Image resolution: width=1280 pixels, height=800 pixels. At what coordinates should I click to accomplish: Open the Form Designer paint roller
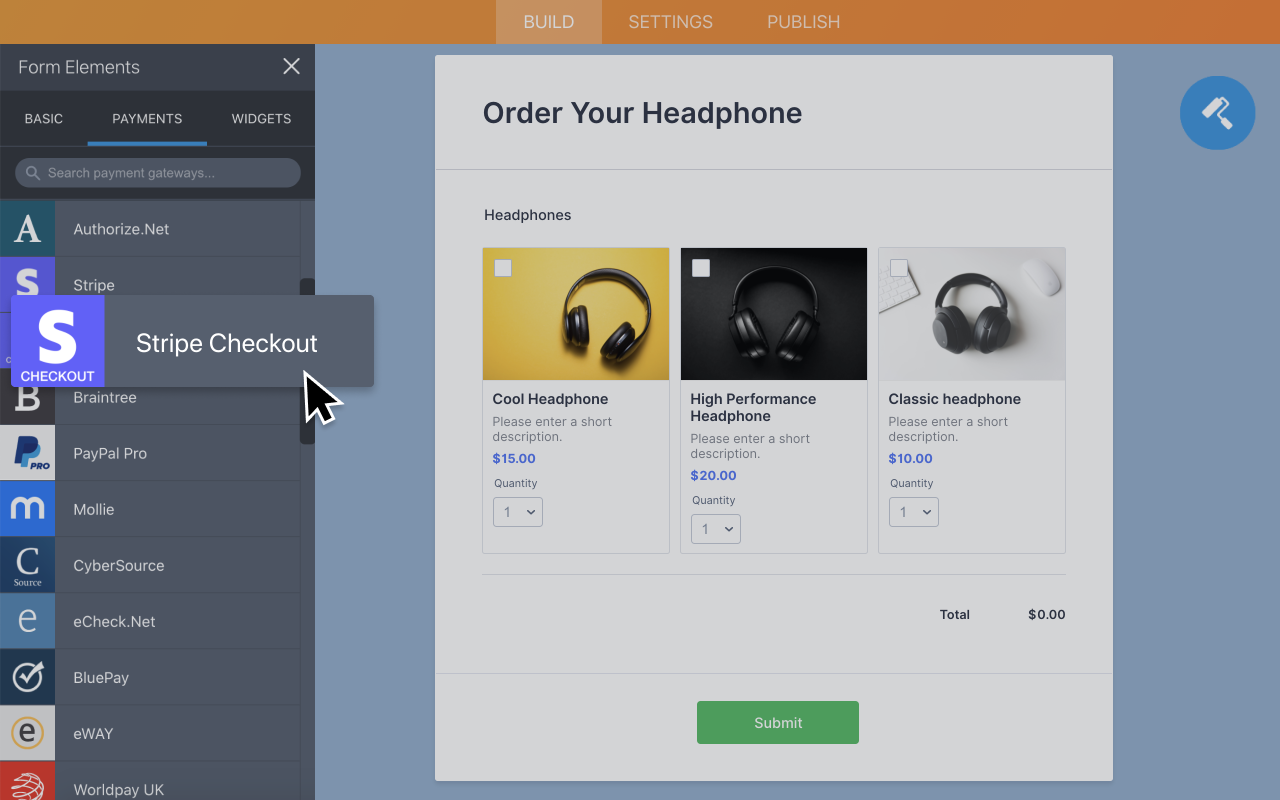pos(1217,113)
